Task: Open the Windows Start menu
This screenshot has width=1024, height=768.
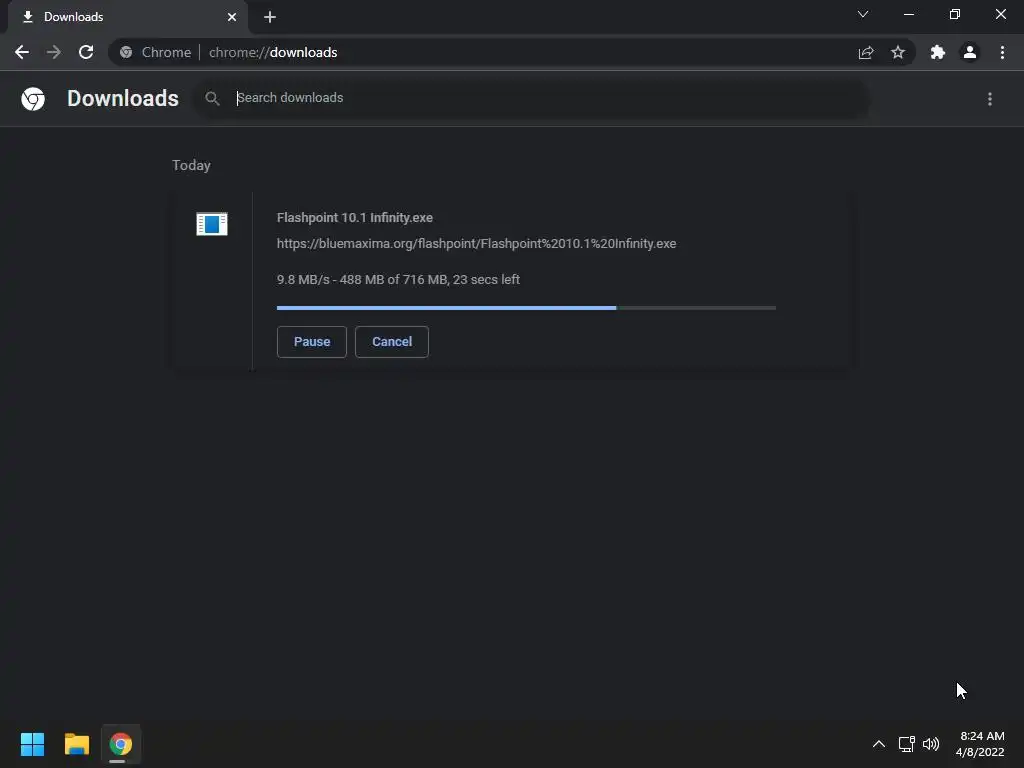Action: (32, 744)
